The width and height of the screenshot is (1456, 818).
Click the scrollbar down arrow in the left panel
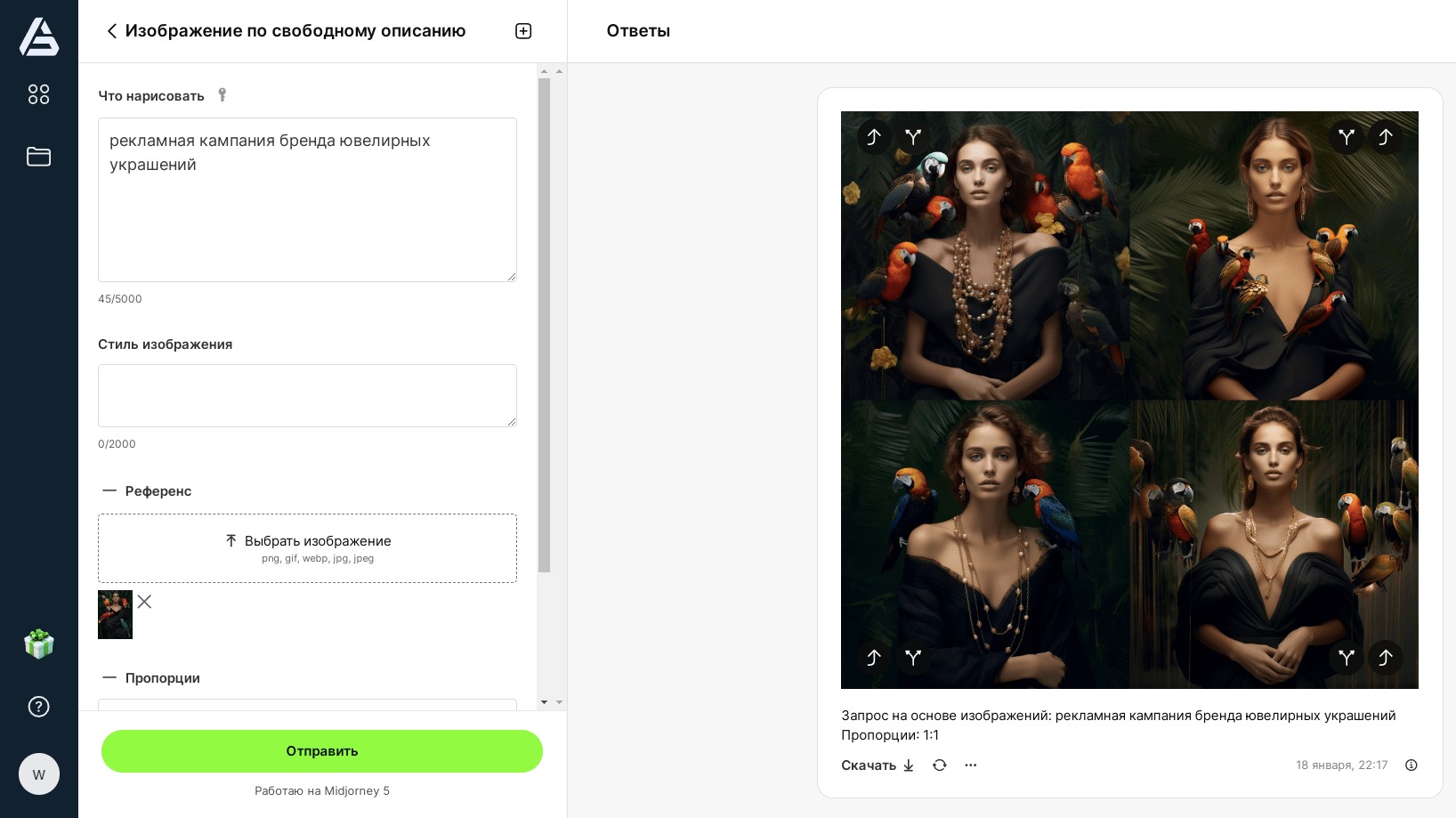coord(545,702)
